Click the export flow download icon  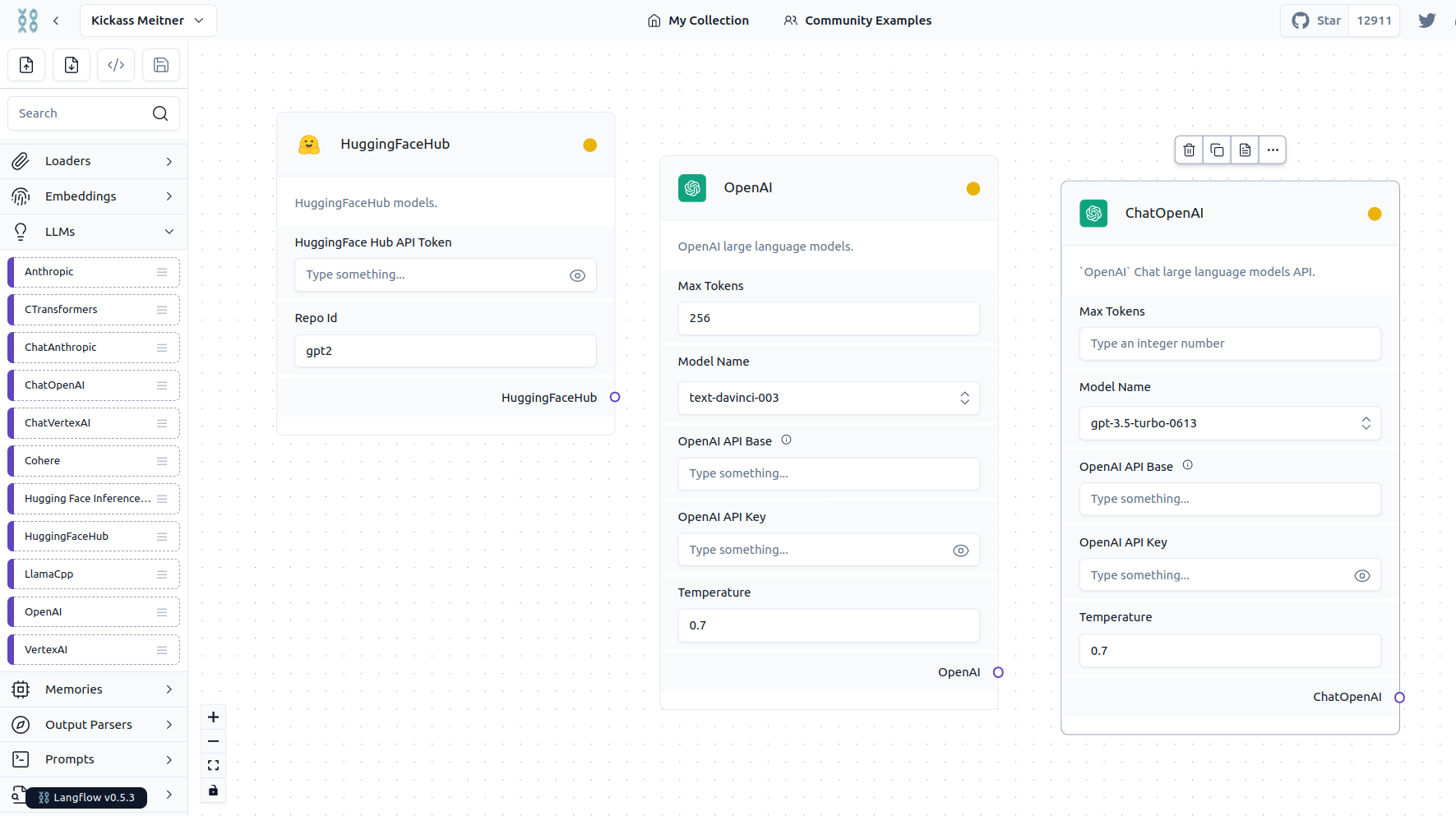click(x=72, y=65)
